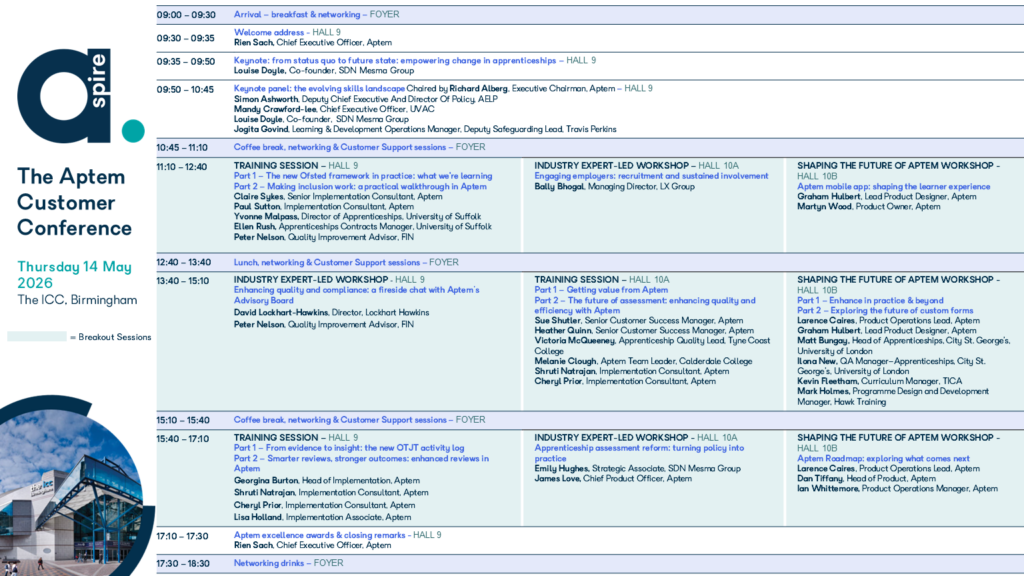Click the Aspire 'a' logo
1024x576 pixels.
80,95
